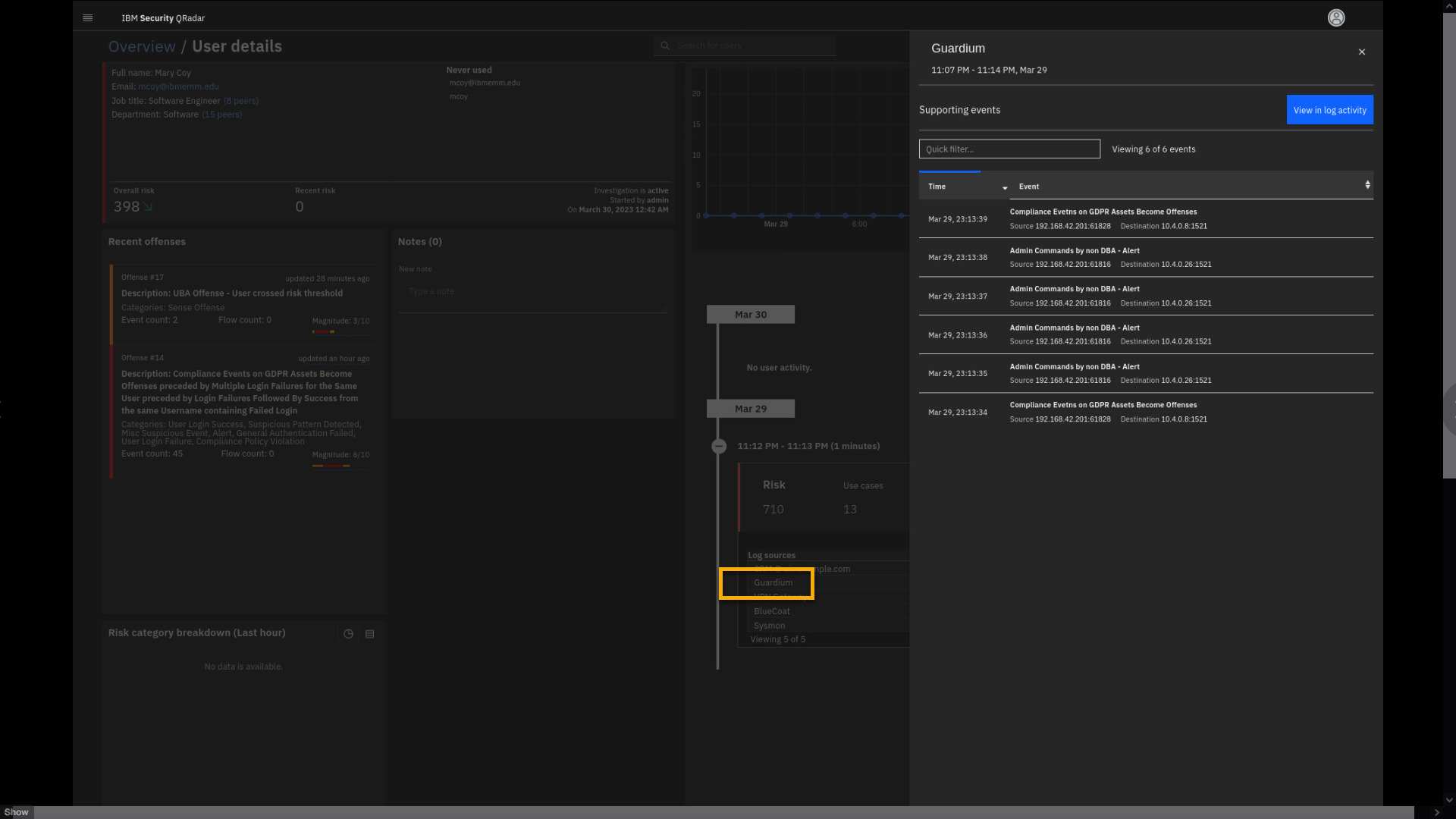Click the user profile avatar icon
The image size is (1456, 819).
click(x=1335, y=17)
